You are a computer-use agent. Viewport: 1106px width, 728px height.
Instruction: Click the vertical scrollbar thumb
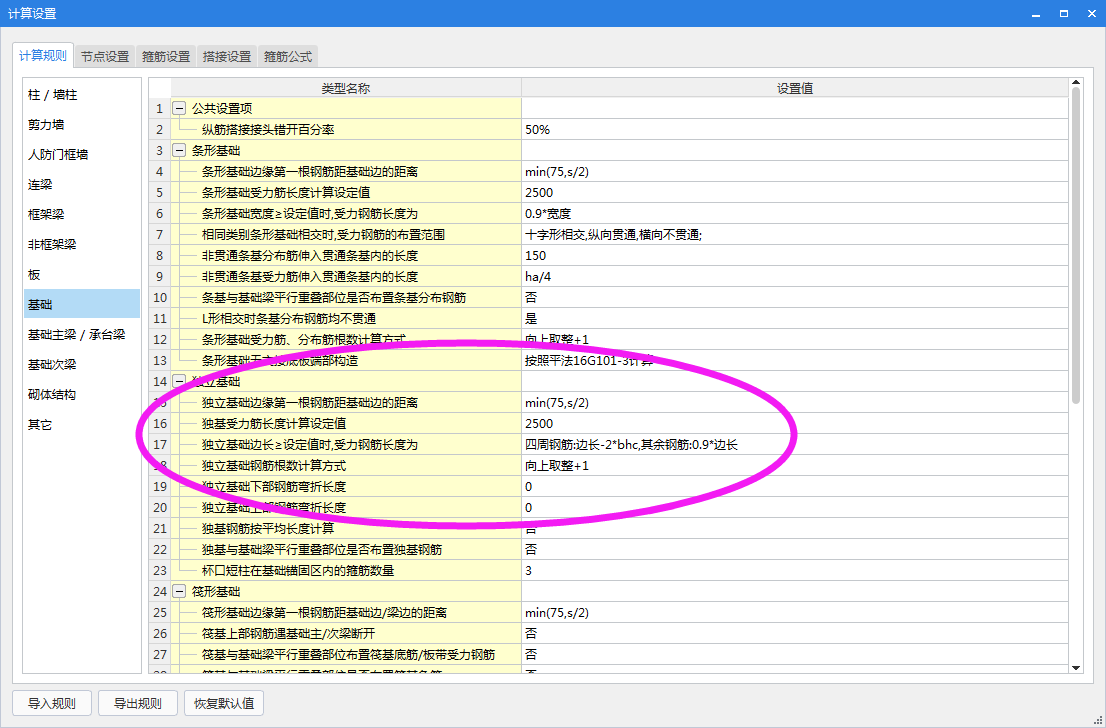tap(1076, 245)
